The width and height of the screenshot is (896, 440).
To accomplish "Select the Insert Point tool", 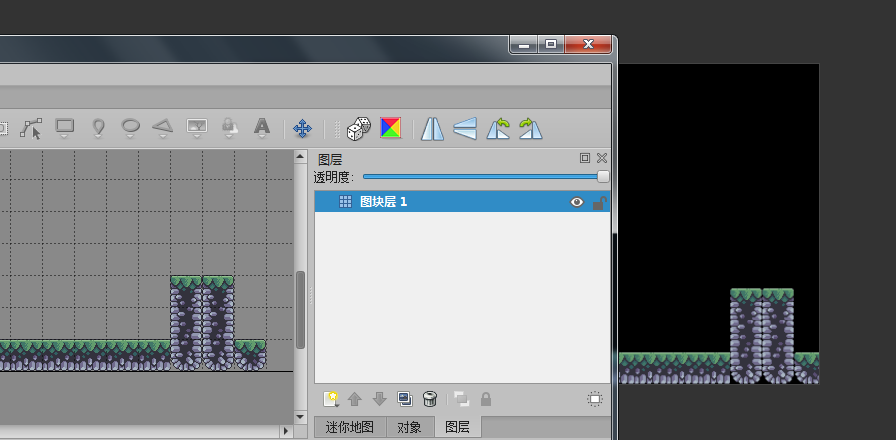I will click(98, 128).
